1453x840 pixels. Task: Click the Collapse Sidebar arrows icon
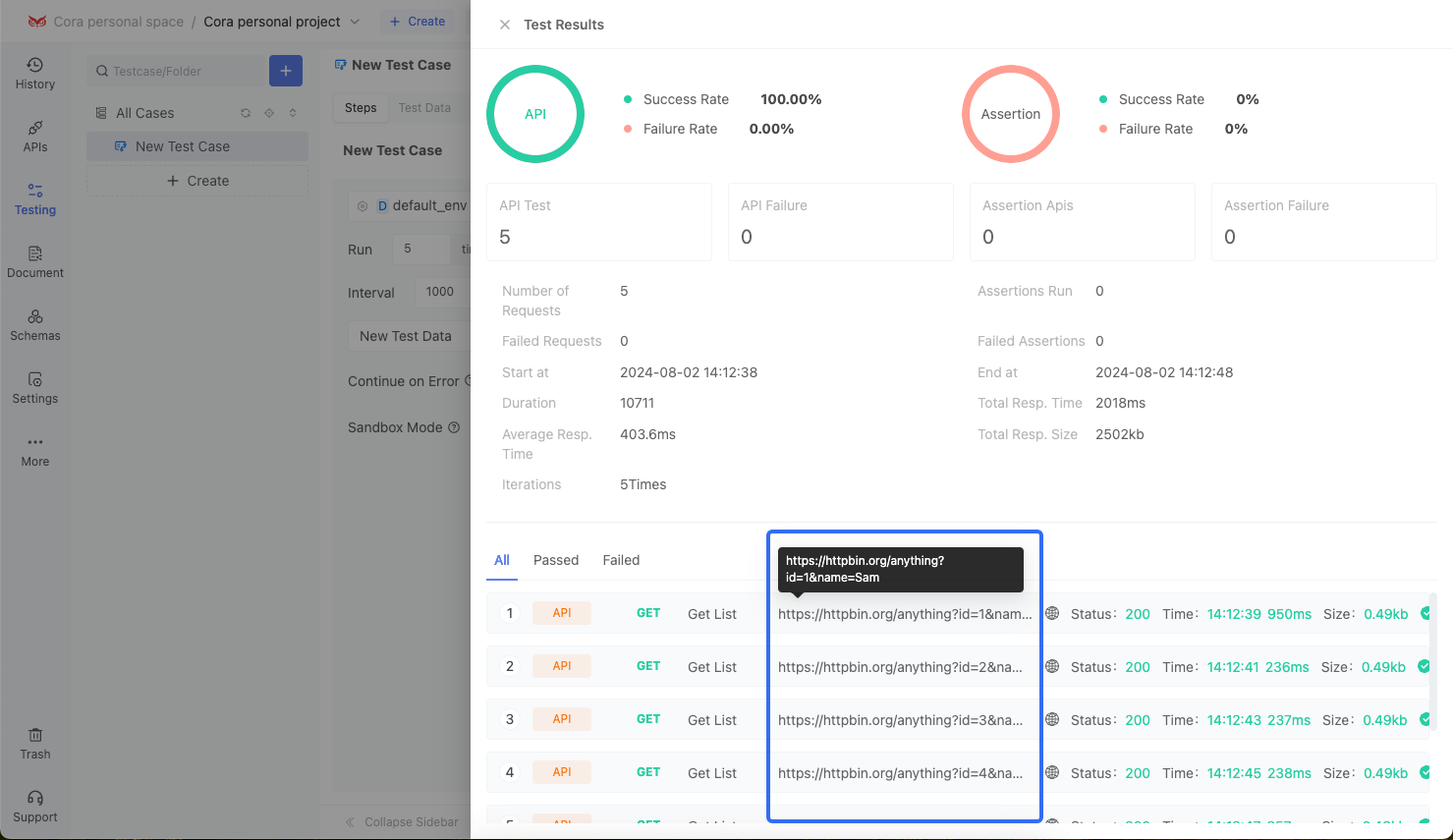coord(350,822)
